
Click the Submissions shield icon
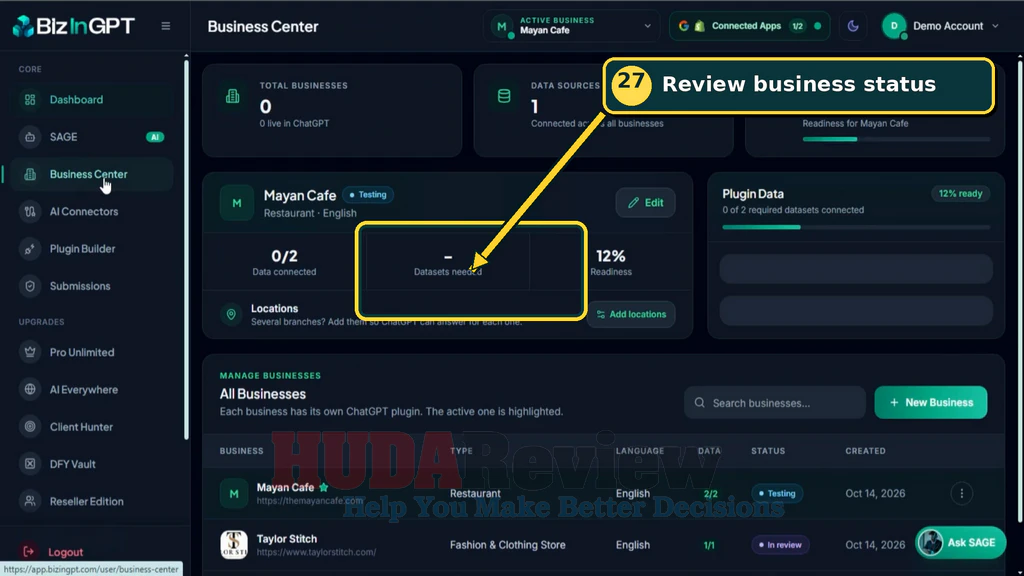click(x=30, y=286)
